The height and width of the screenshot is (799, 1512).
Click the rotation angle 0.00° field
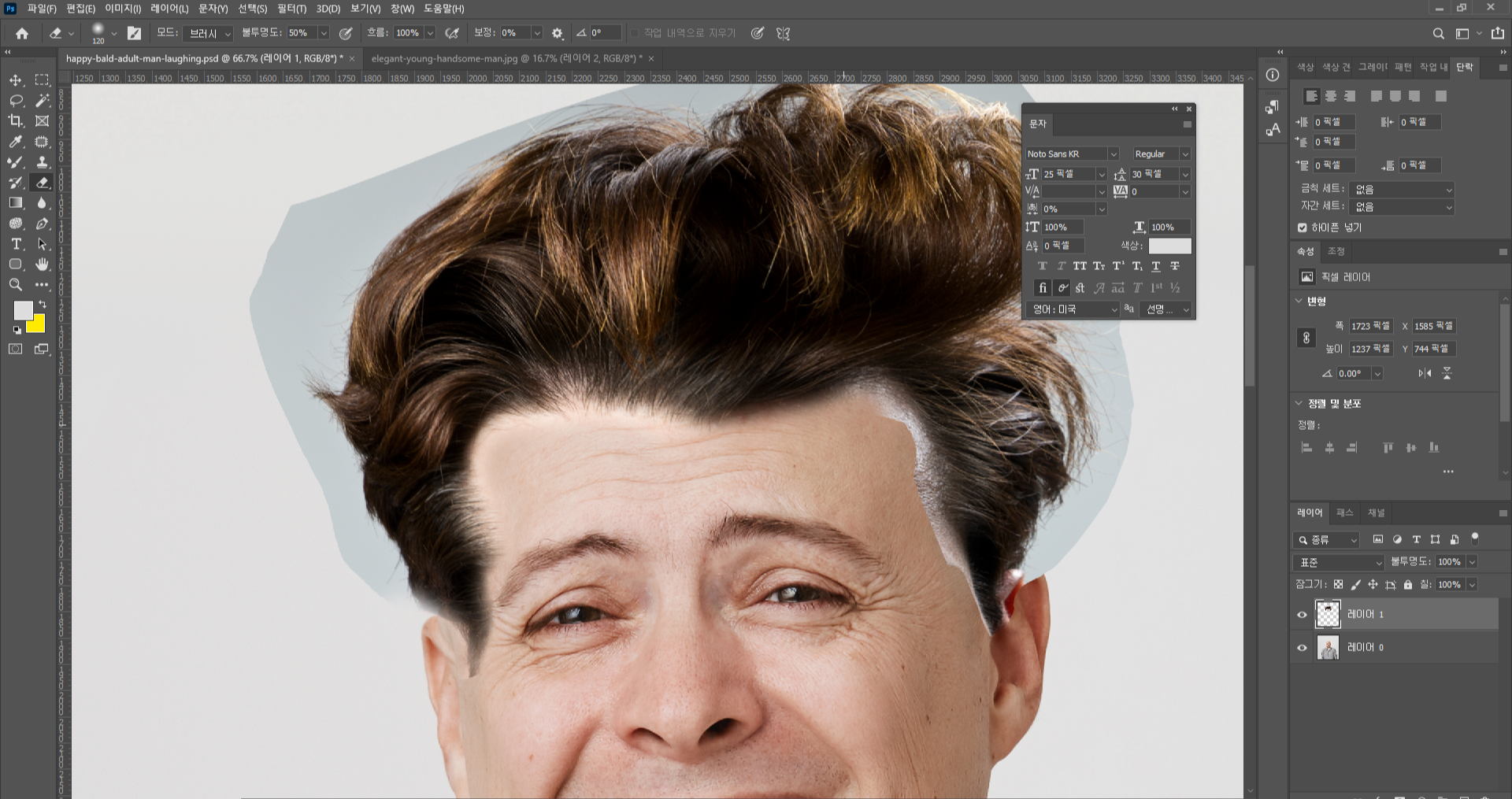(1354, 373)
